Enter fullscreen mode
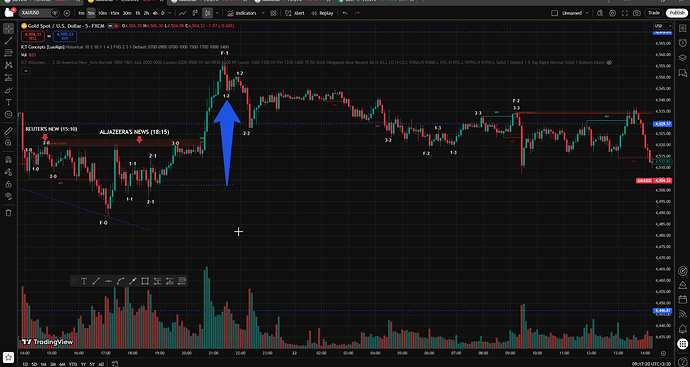This screenshot has height=367, width=690. tap(624, 13)
